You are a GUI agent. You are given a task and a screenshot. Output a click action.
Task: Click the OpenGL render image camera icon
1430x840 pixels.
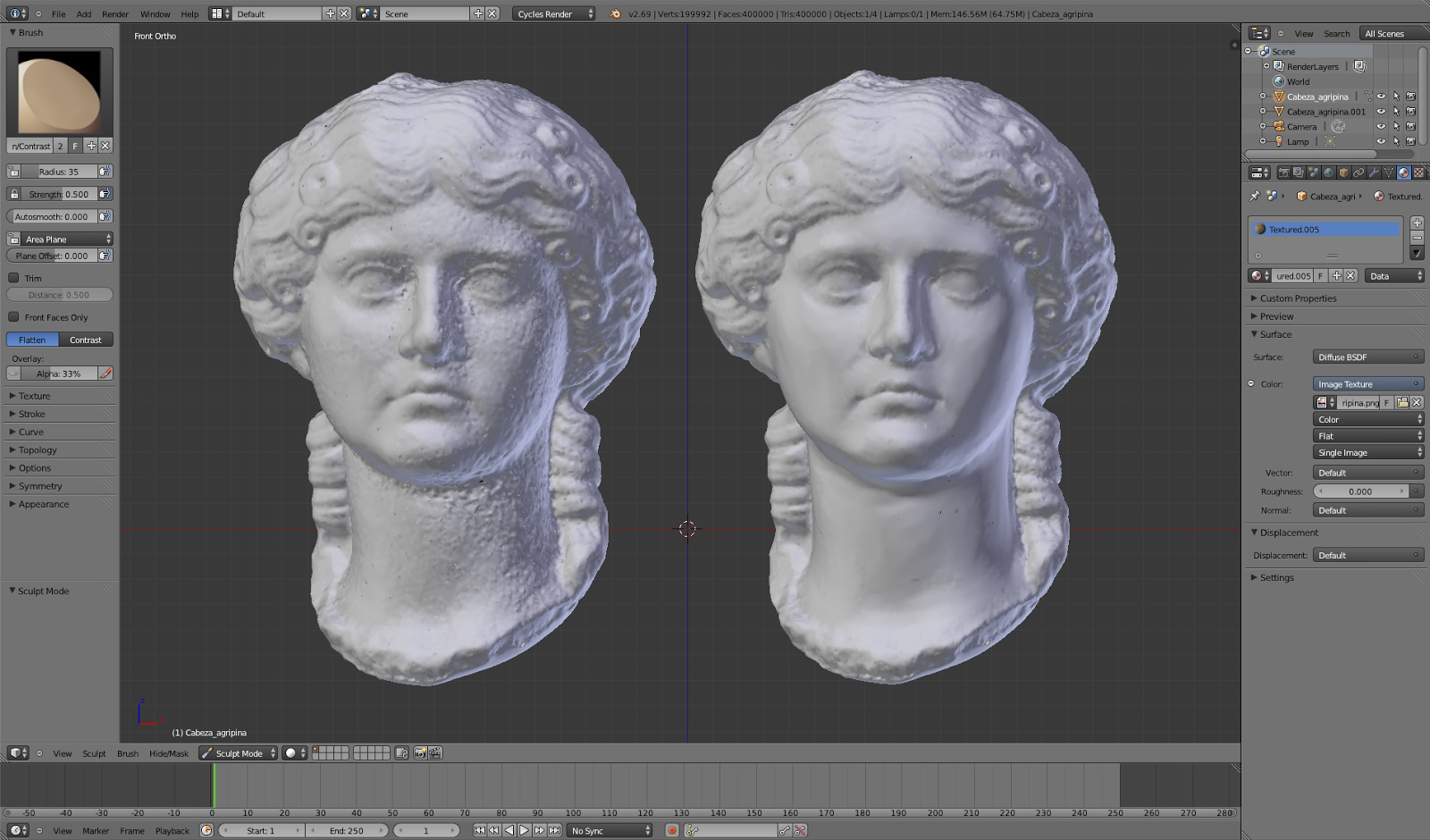pyautogui.click(x=419, y=753)
